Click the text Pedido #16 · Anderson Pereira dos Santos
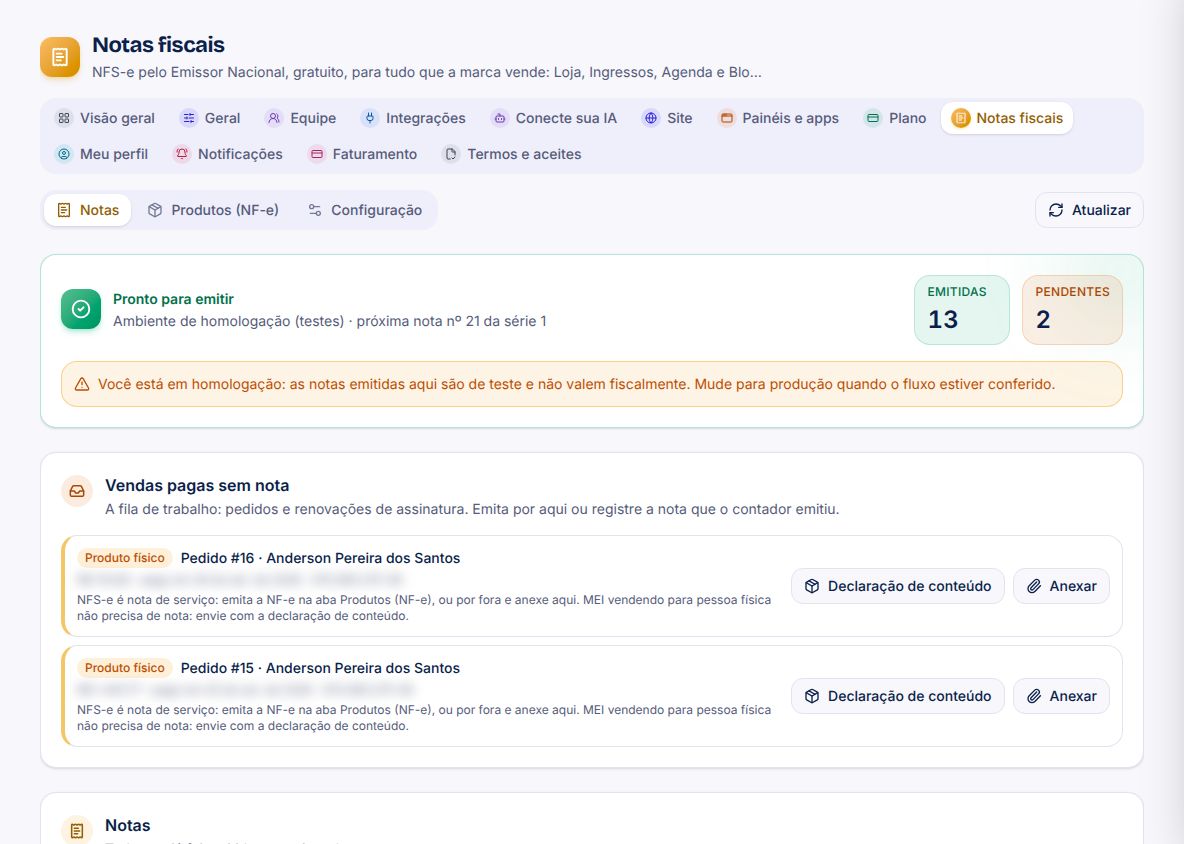 tap(320, 558)
